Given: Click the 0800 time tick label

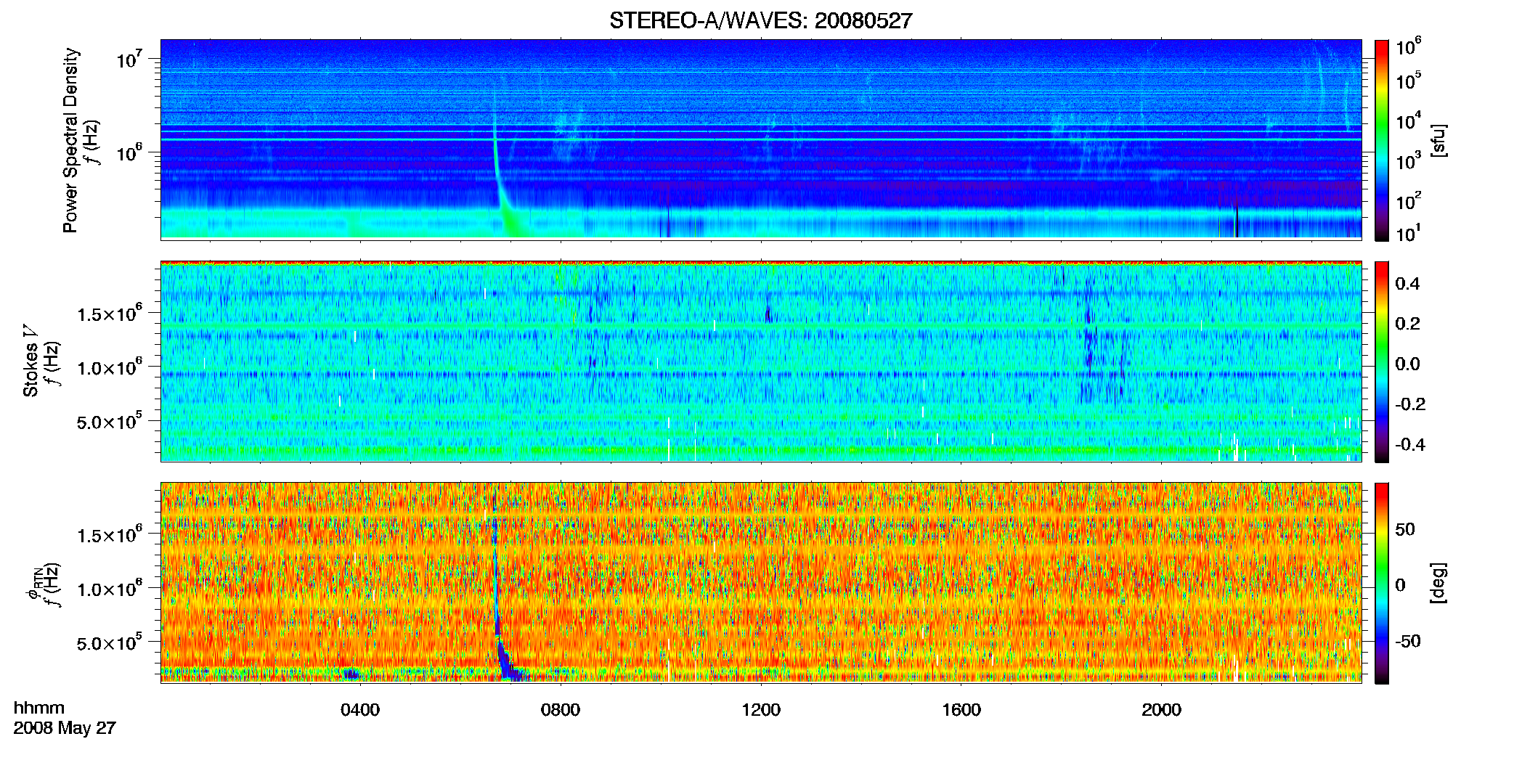Looking at the screenshot, I should [x=561, y=710].
